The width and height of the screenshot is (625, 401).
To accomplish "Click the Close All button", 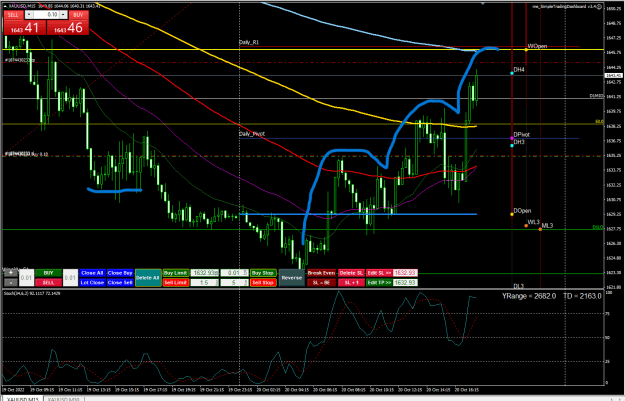I will coord(92,273).
